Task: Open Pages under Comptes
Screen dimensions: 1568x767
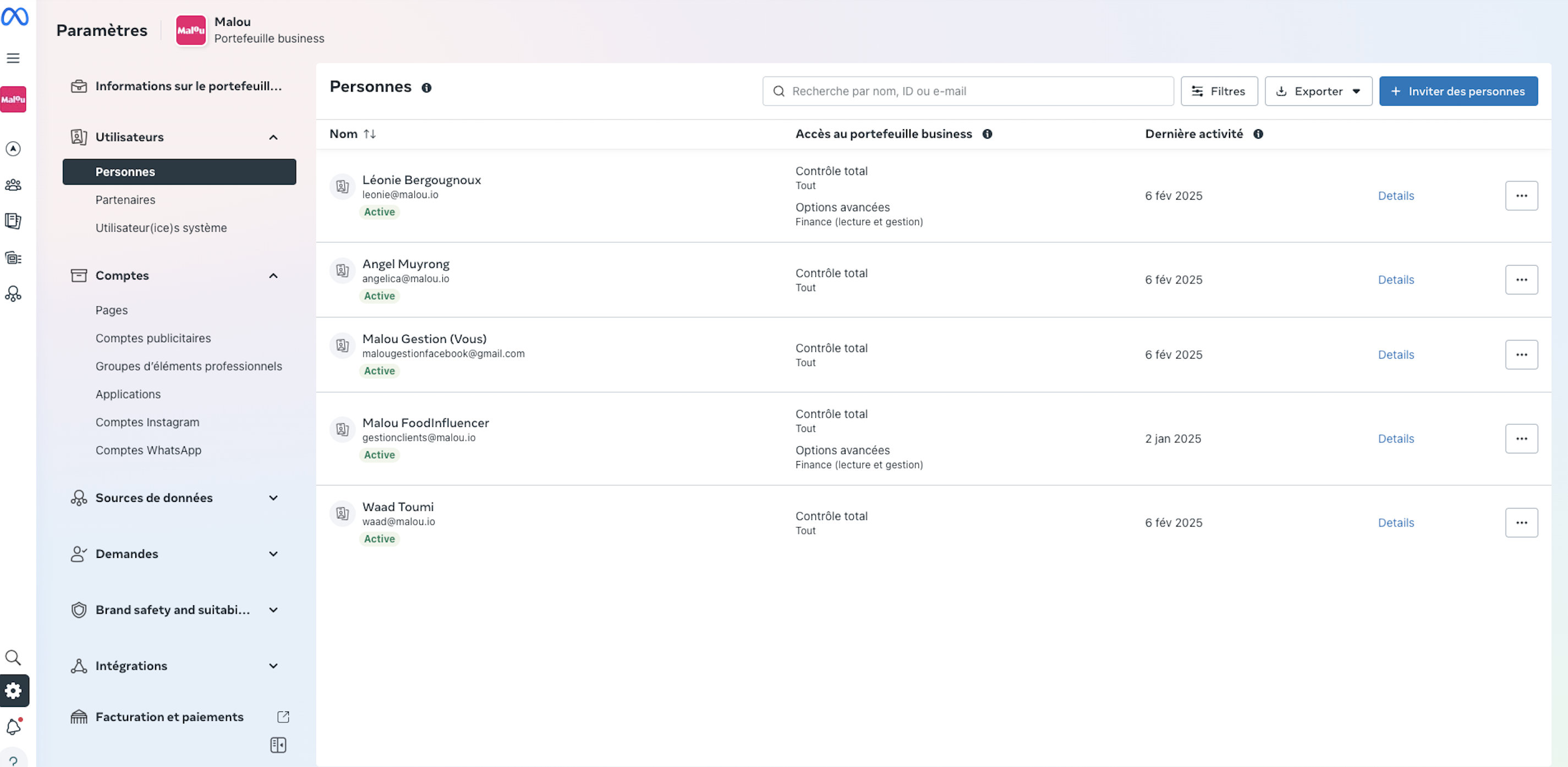Action: (x=111, y=310)
